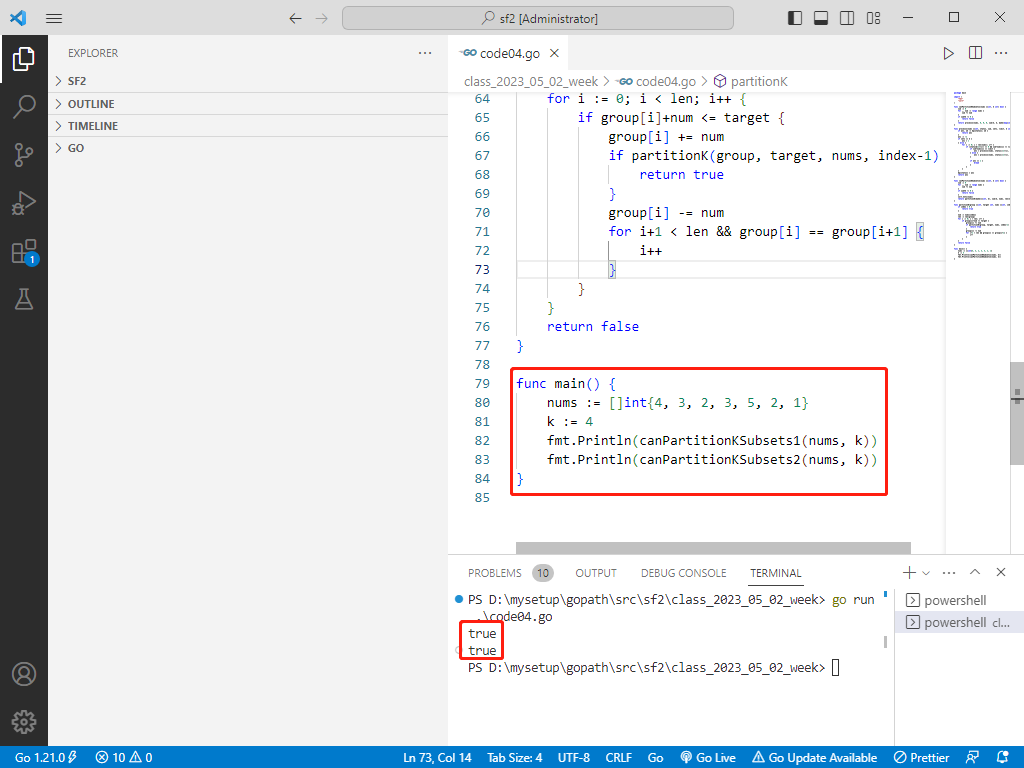Go forward with the right arrow

pos(321,18)
